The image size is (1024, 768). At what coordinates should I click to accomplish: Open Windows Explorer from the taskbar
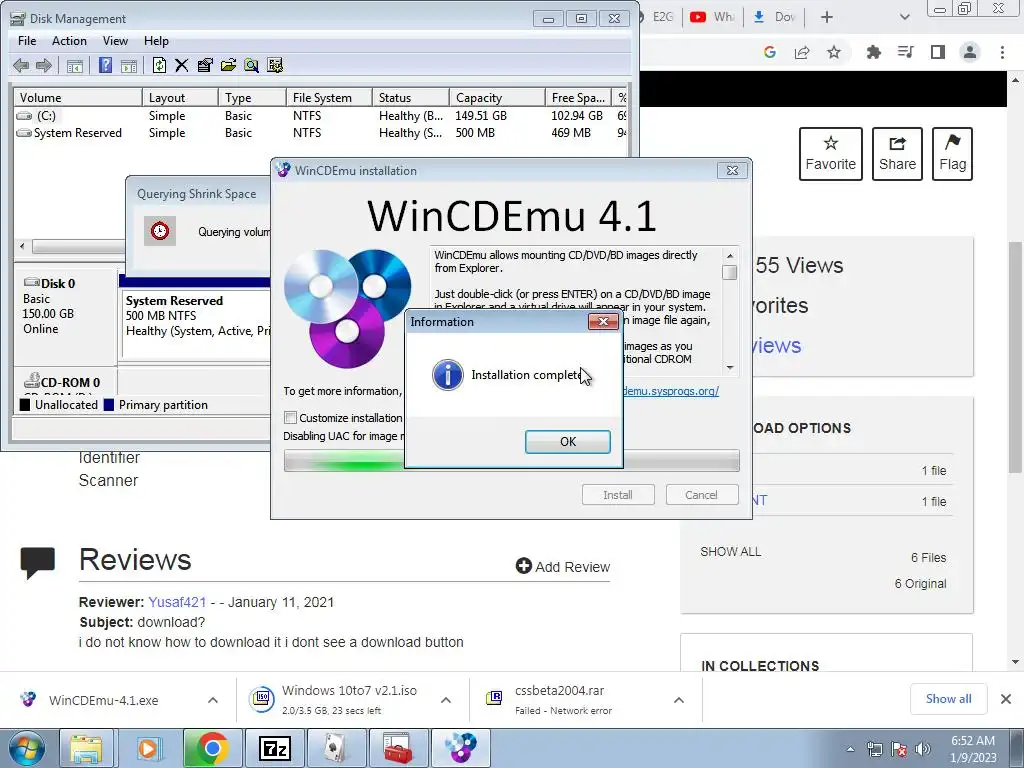click(x=86, y=748)
